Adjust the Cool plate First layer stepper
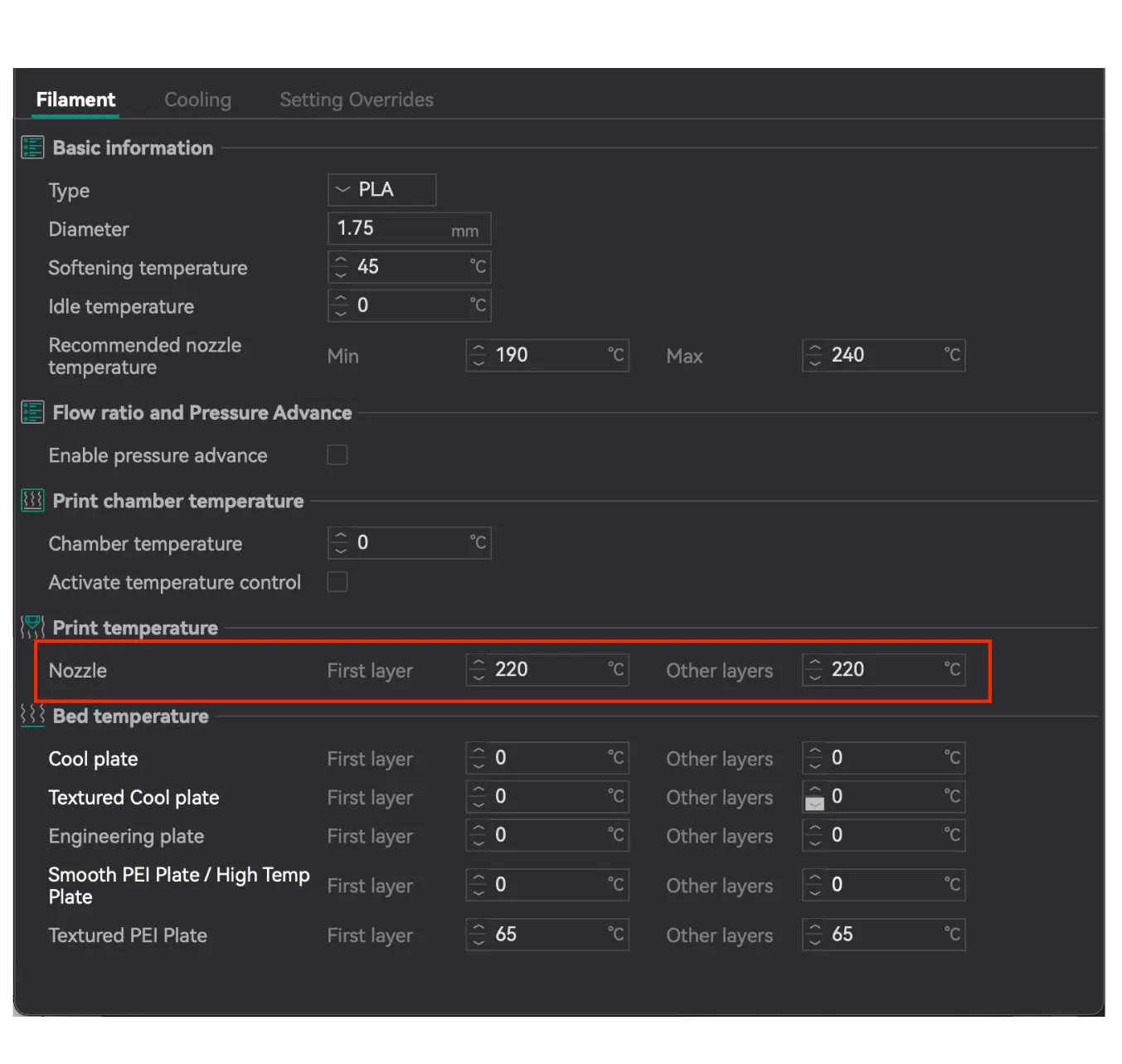The height and width of the screenshot is (1064, 1122). (478, 758)
